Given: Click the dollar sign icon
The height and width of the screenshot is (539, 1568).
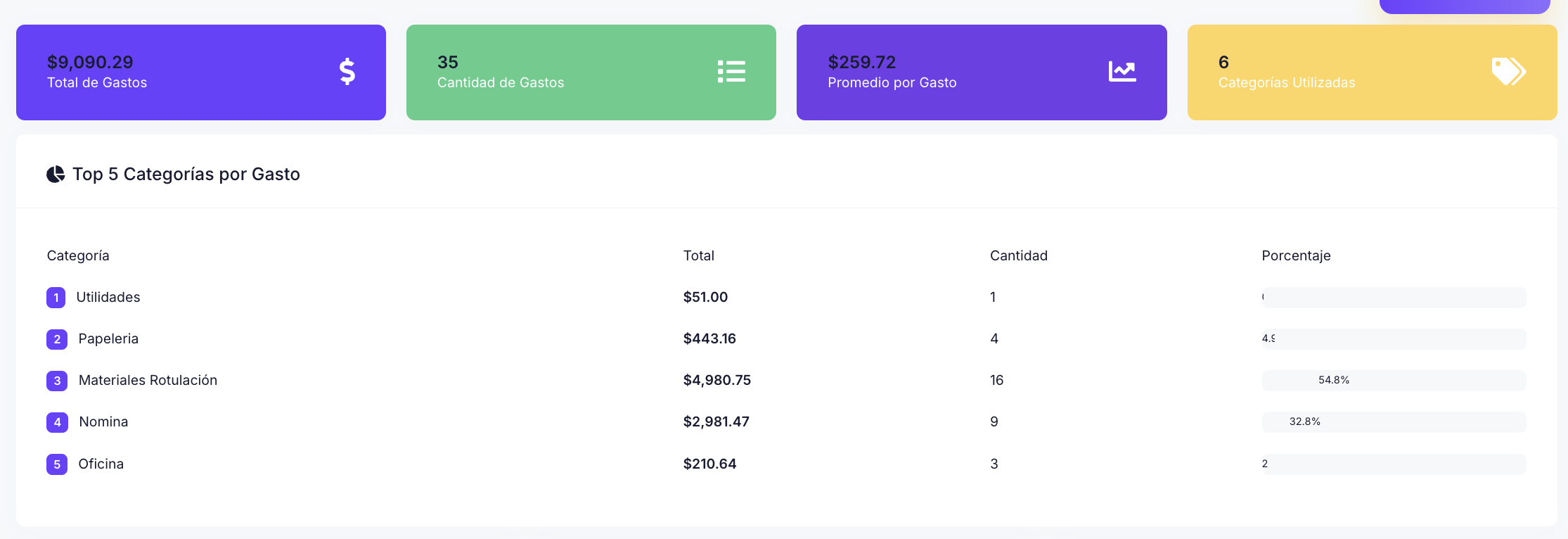Looking at the screenshot, I should coord(347,72).
